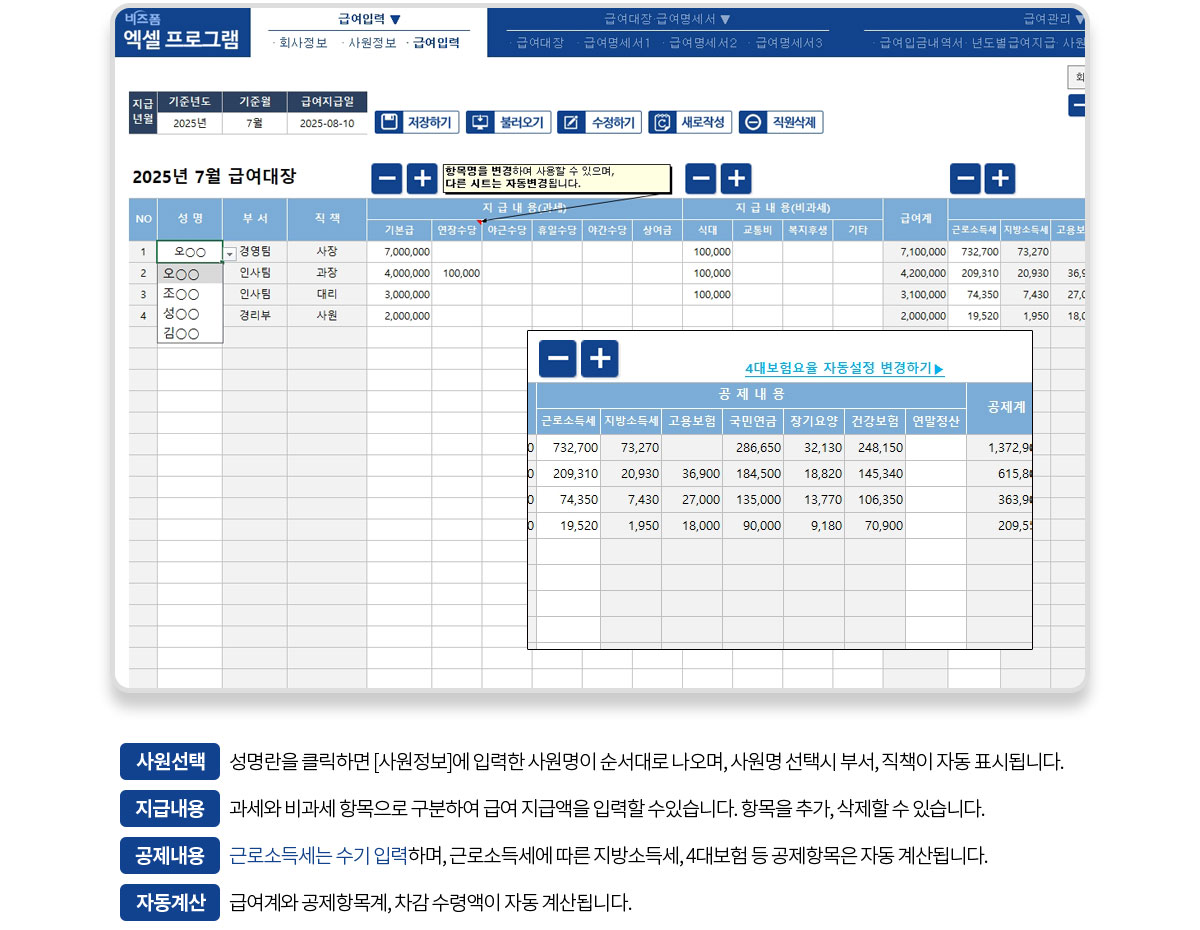This screenshot has height=930, width=1200.
Task: Select the 오○○ name cell in row 1
Action: [189, 252]
